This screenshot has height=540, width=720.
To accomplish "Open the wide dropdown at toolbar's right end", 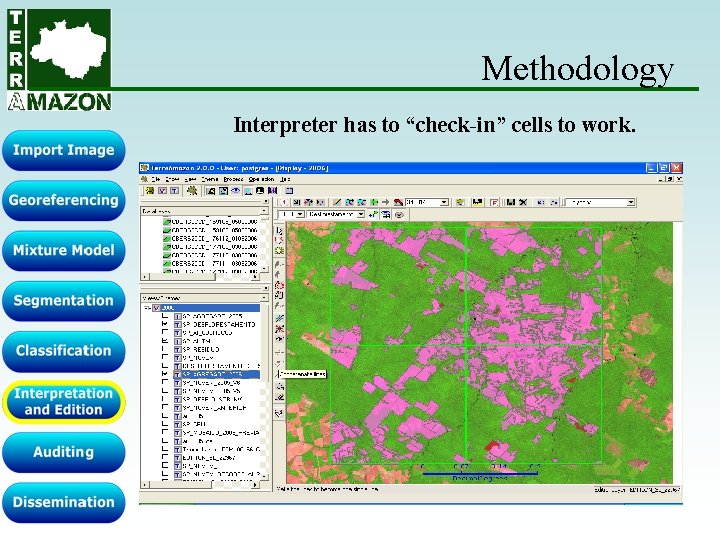I will point(631,202).
